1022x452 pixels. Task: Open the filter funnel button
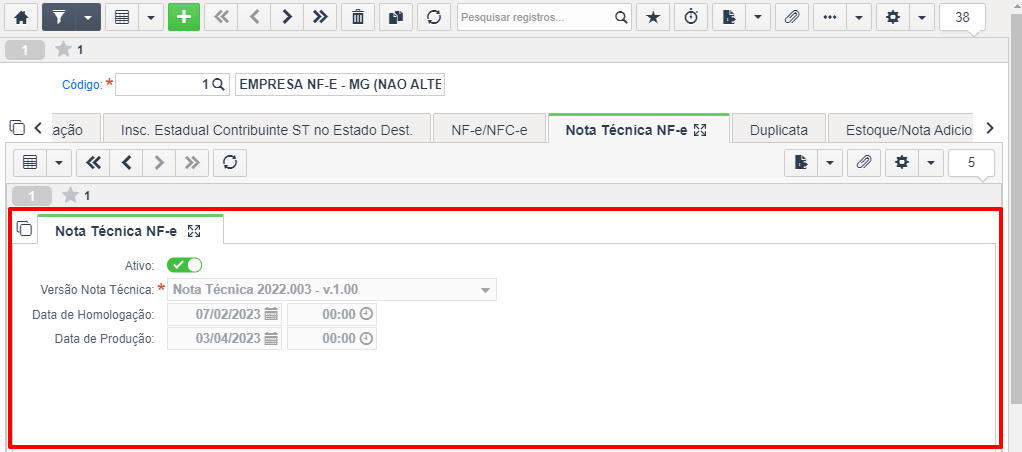[x=59, y=18]
